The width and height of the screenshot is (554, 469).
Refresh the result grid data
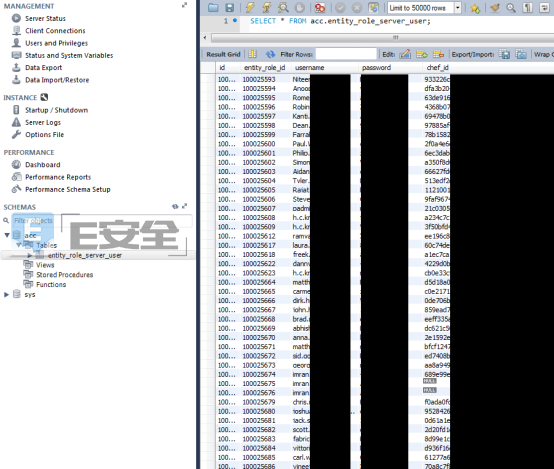(x=270, y=54)
